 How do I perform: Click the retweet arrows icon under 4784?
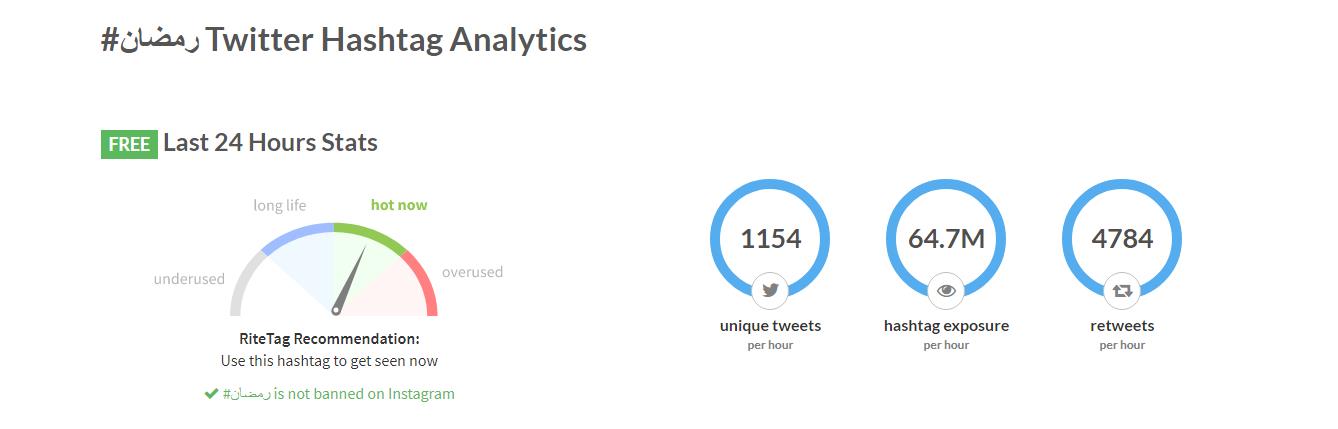point(1122,291)
